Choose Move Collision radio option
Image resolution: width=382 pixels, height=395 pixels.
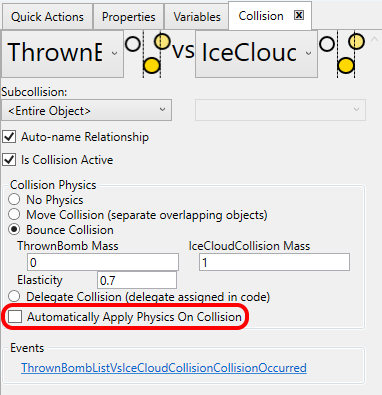point(14,215)
